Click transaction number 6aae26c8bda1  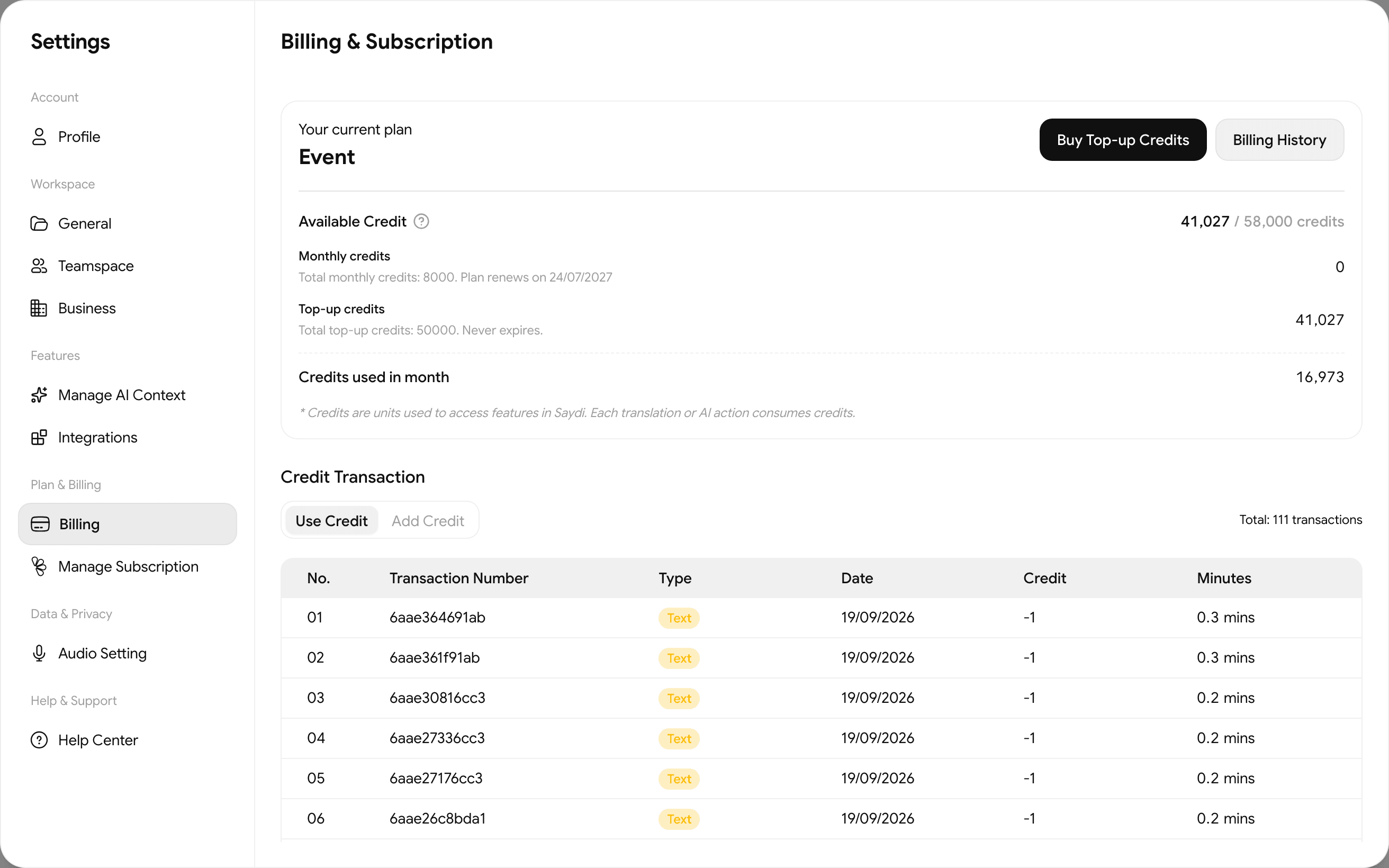pyautogui.click(x=438, y=818)
